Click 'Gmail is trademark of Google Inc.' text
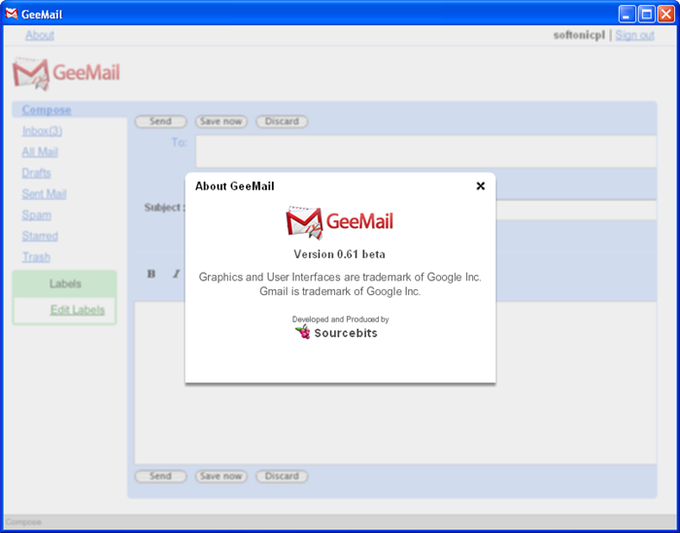The height and width of the screenshot is (533, 680). [340, 291]
